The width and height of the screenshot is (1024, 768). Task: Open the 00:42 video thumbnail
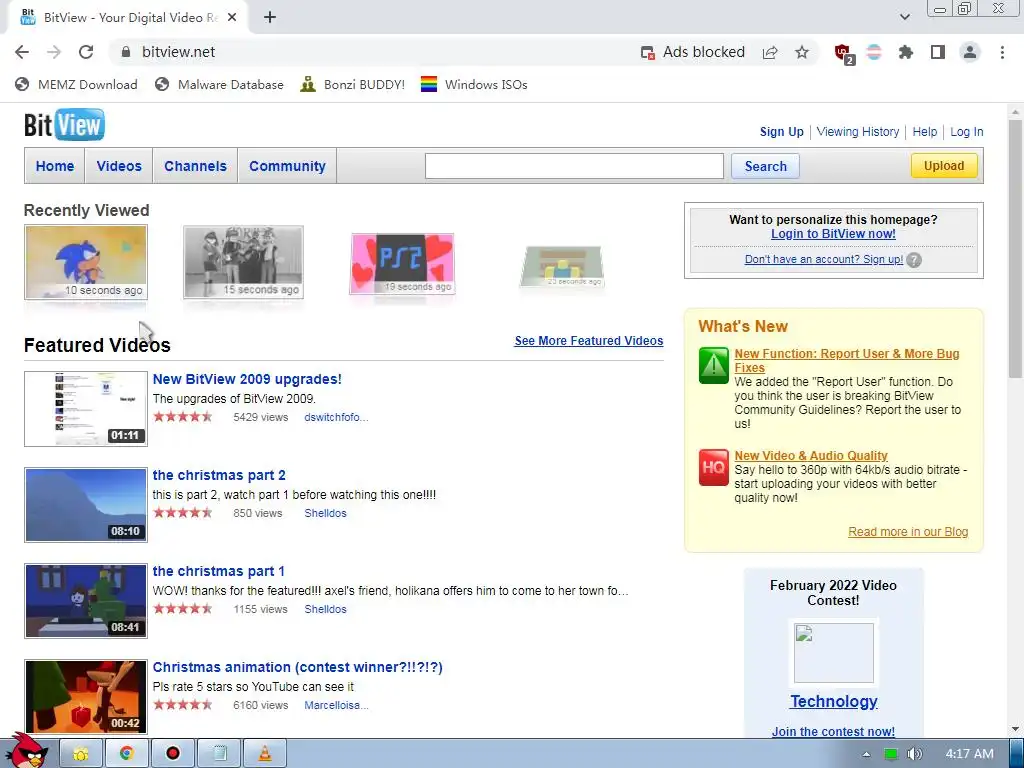(86, 697)
